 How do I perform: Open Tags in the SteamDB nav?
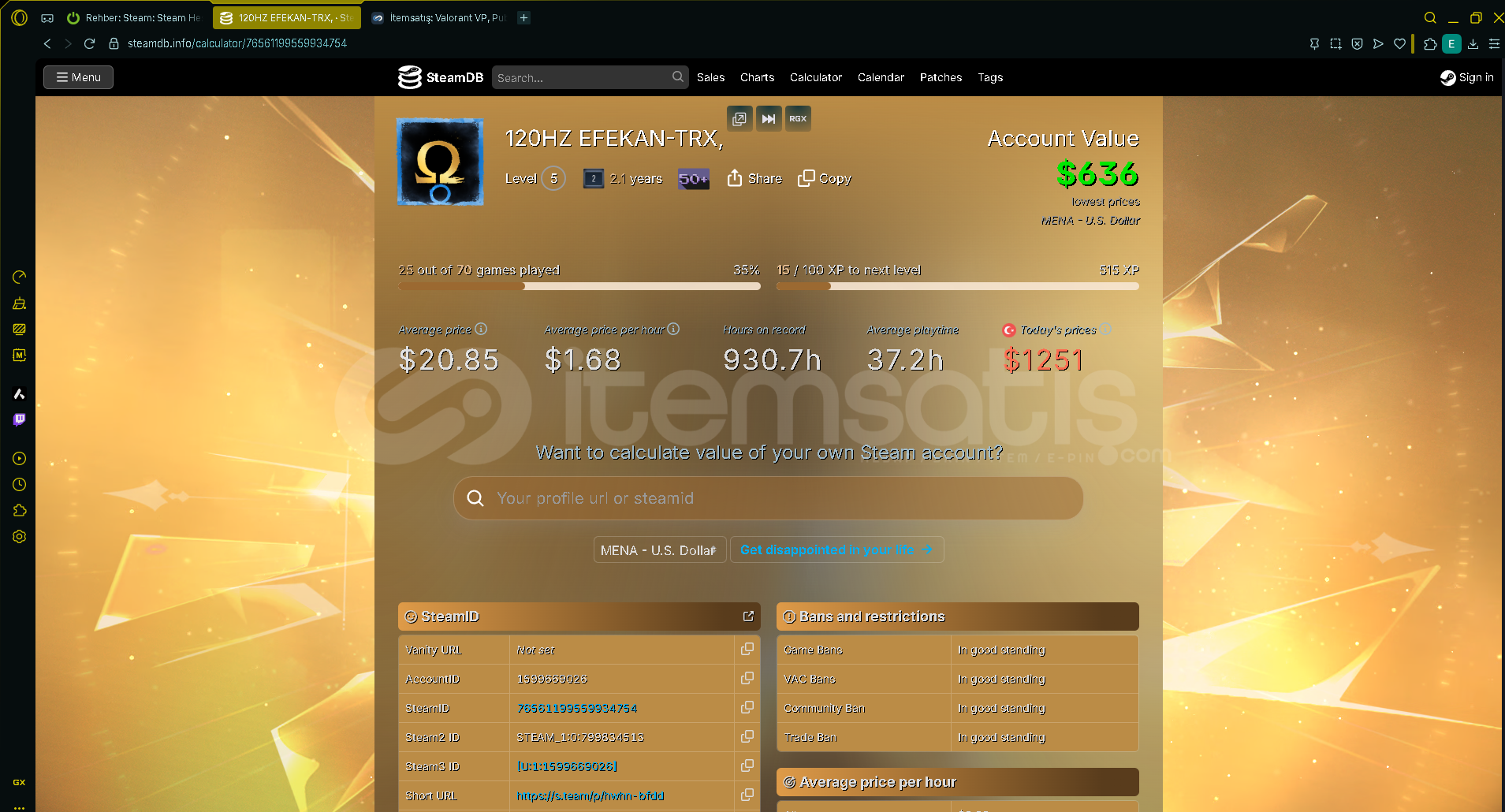[x=990, y=77]
